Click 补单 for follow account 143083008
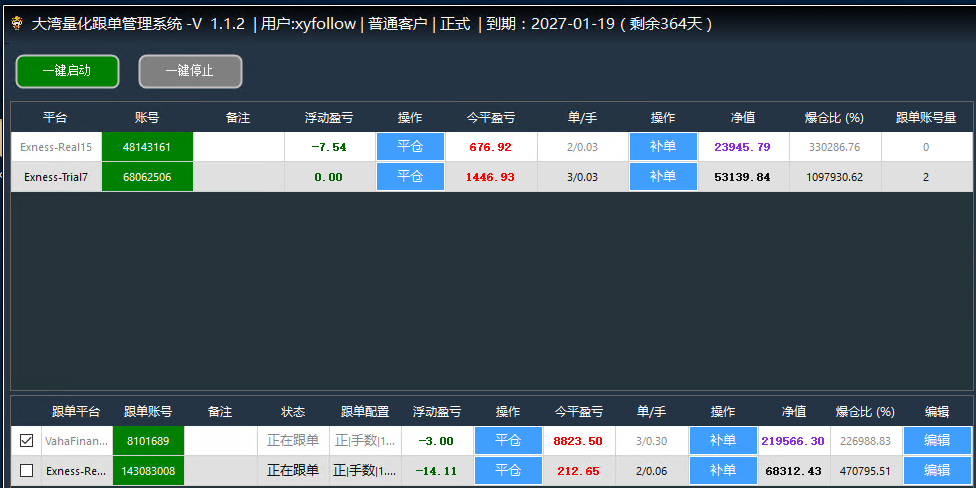This screenshot has width=976, height=488. point(723,471)
